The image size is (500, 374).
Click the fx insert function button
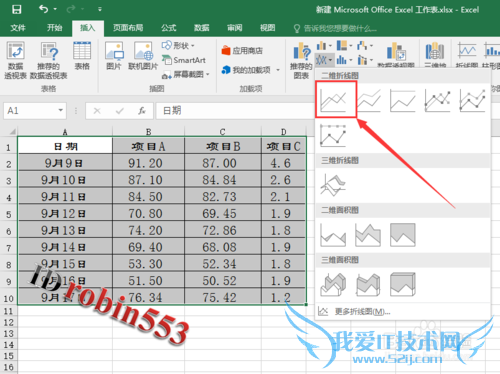tap(142, 111)
